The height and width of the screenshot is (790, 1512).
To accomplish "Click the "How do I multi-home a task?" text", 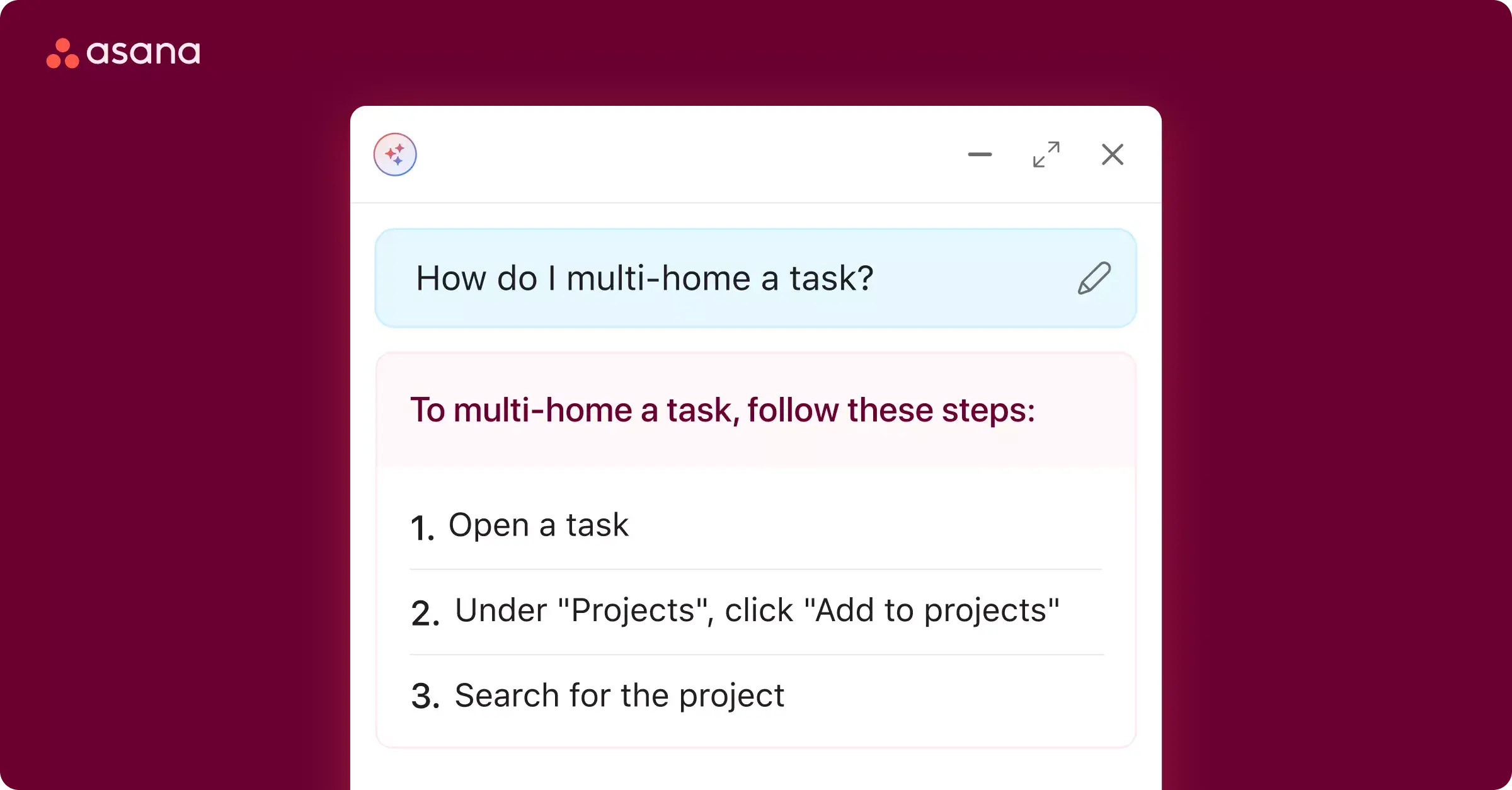I will pyautogui.click(x=644, y=278).
